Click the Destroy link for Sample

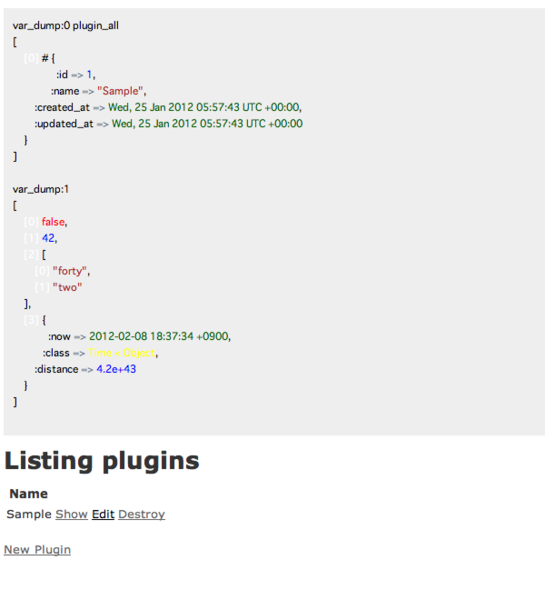click(x=142, y=514)
